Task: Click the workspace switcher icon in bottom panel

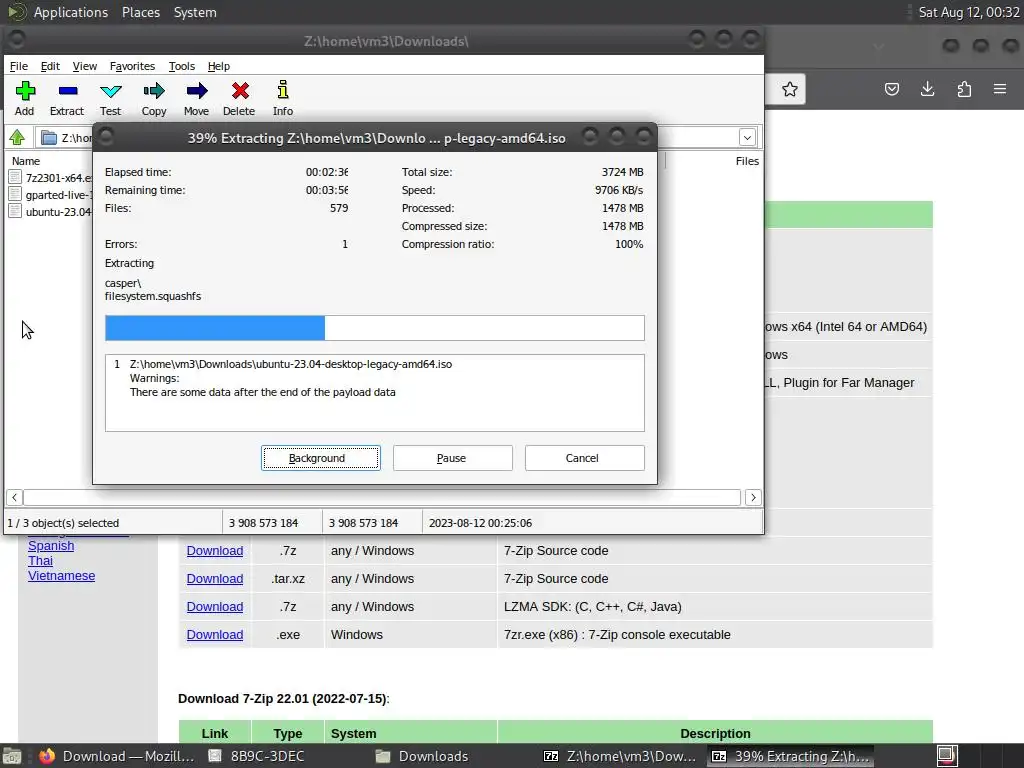Action: pos(947,756)
